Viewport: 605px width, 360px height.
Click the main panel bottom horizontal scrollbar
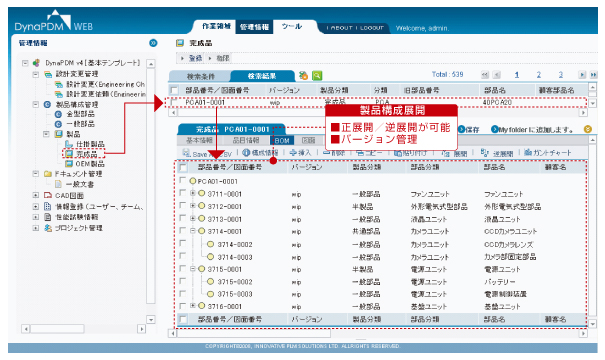pyautogui.click(x=253, y=333)
